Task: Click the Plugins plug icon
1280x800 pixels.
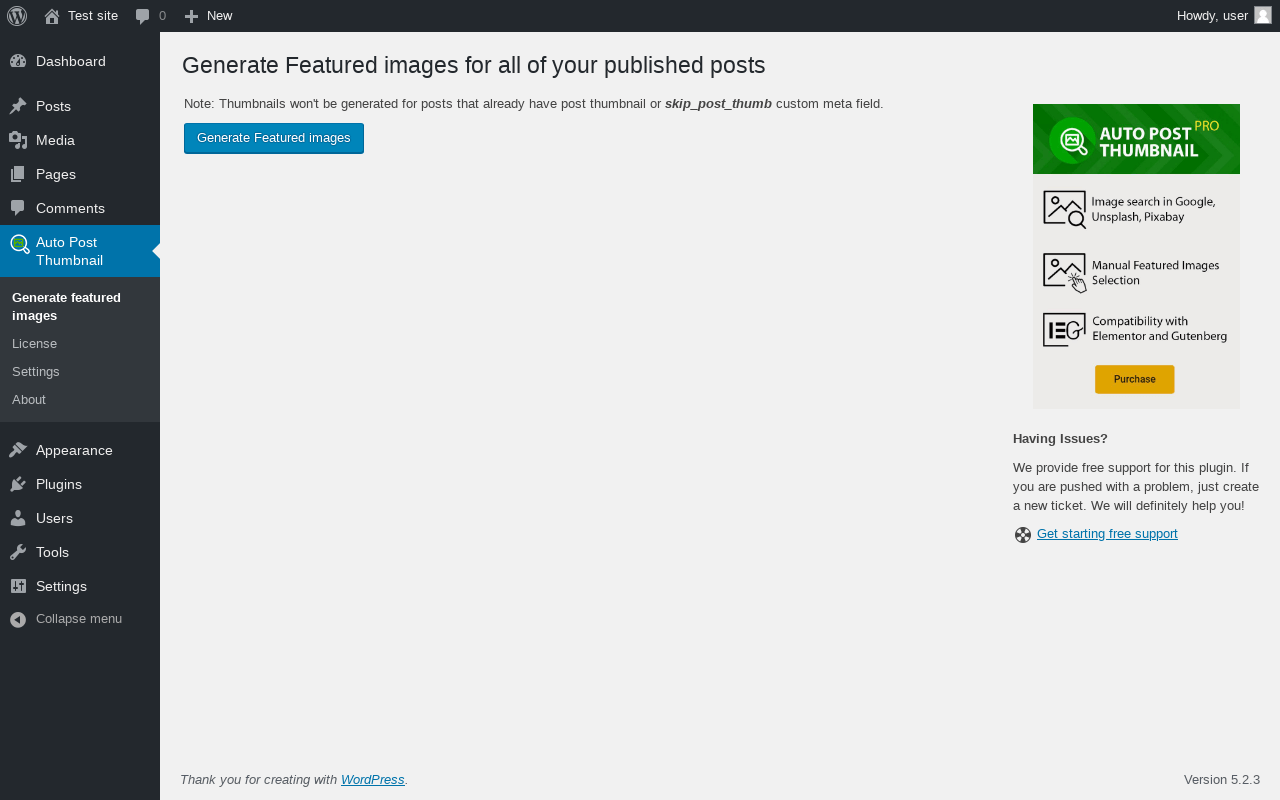Action: point(18,484)
